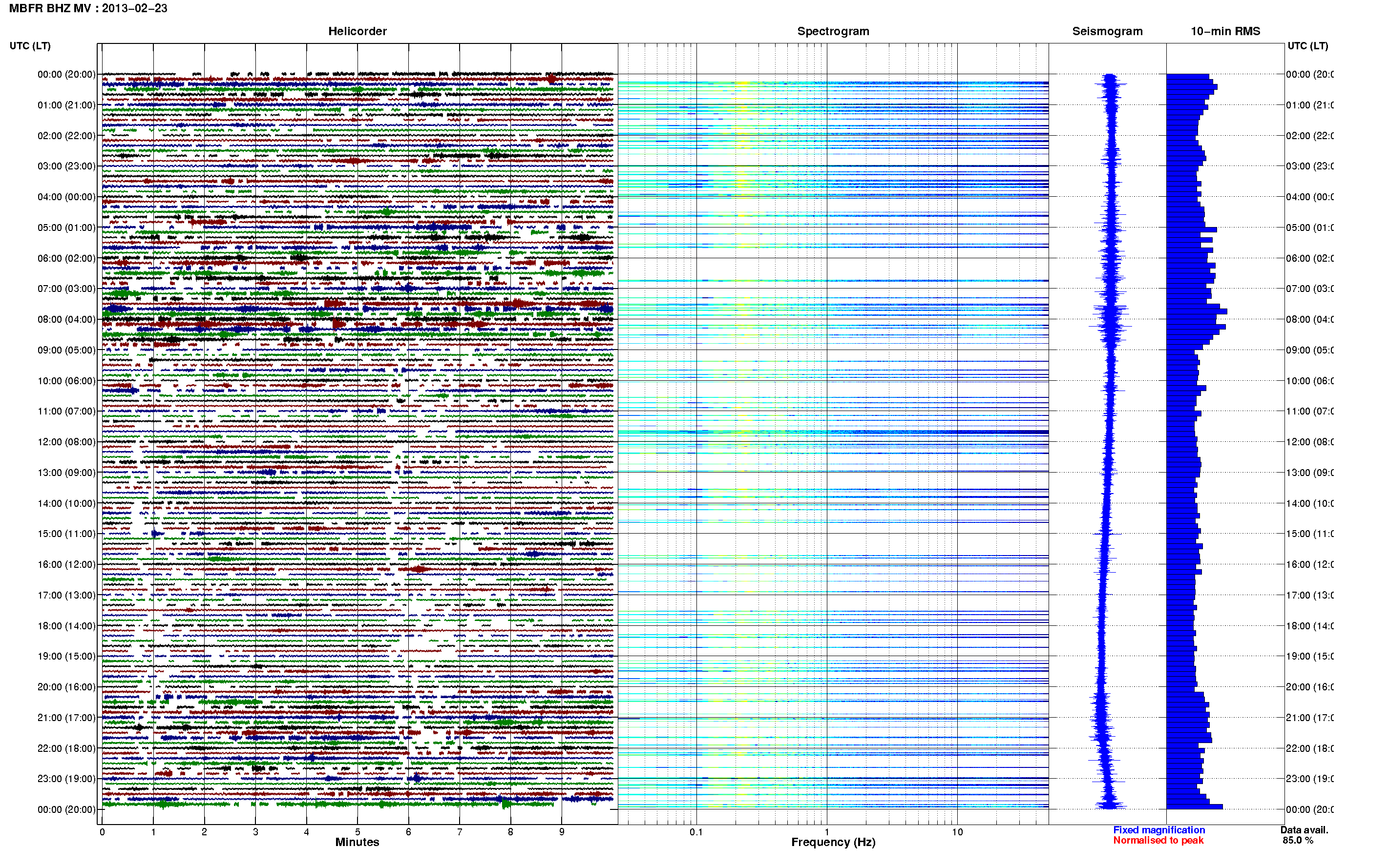
Task: Click the '9' tick on the Minutes axis
Action: (562, 832)
